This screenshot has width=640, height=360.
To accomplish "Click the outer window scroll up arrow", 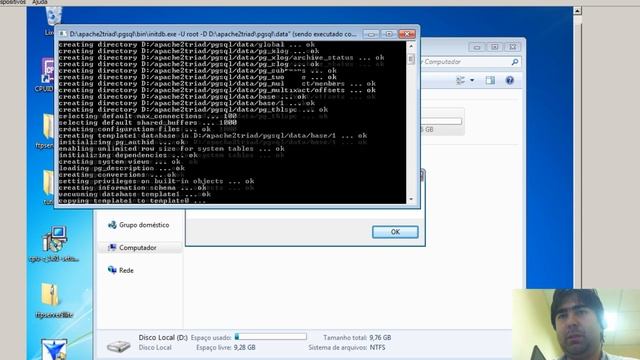I will tap(577, 11).
